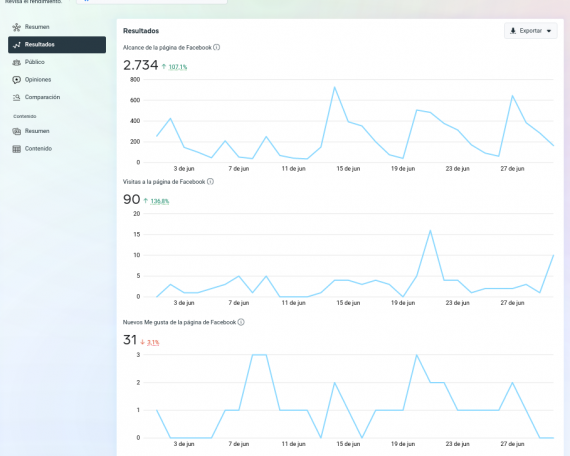
Task: Click the 20 axis label on visits chart
Action: [137, 214]
